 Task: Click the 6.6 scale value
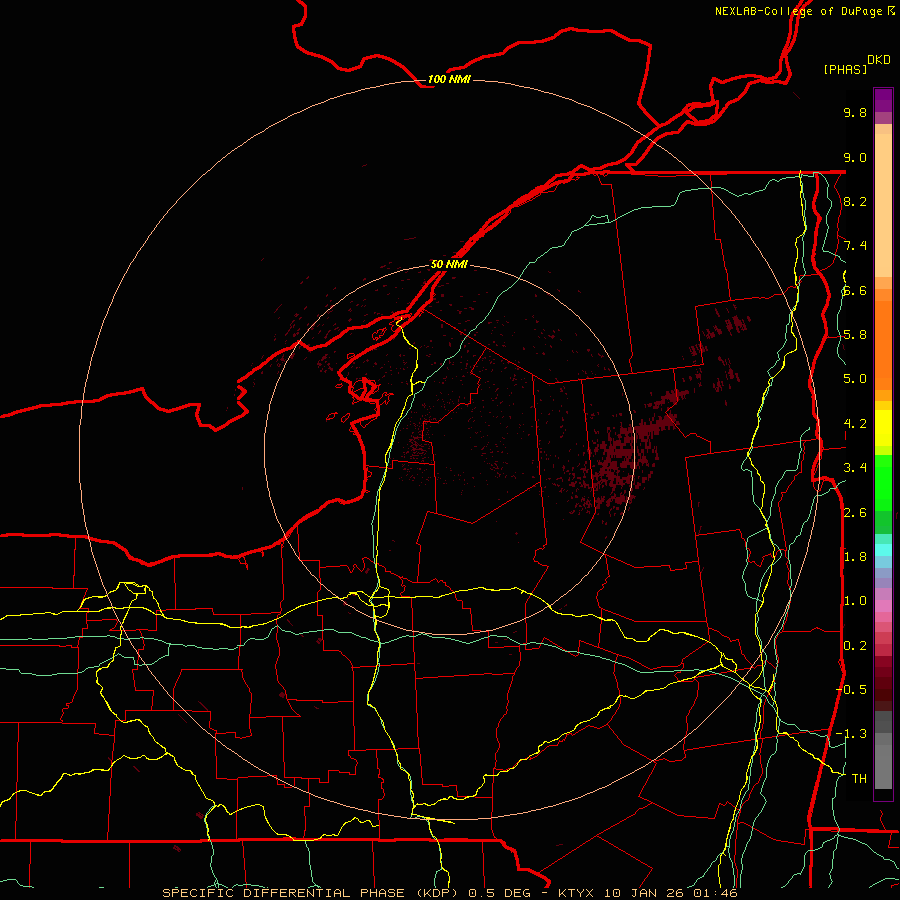coord(855,290)
